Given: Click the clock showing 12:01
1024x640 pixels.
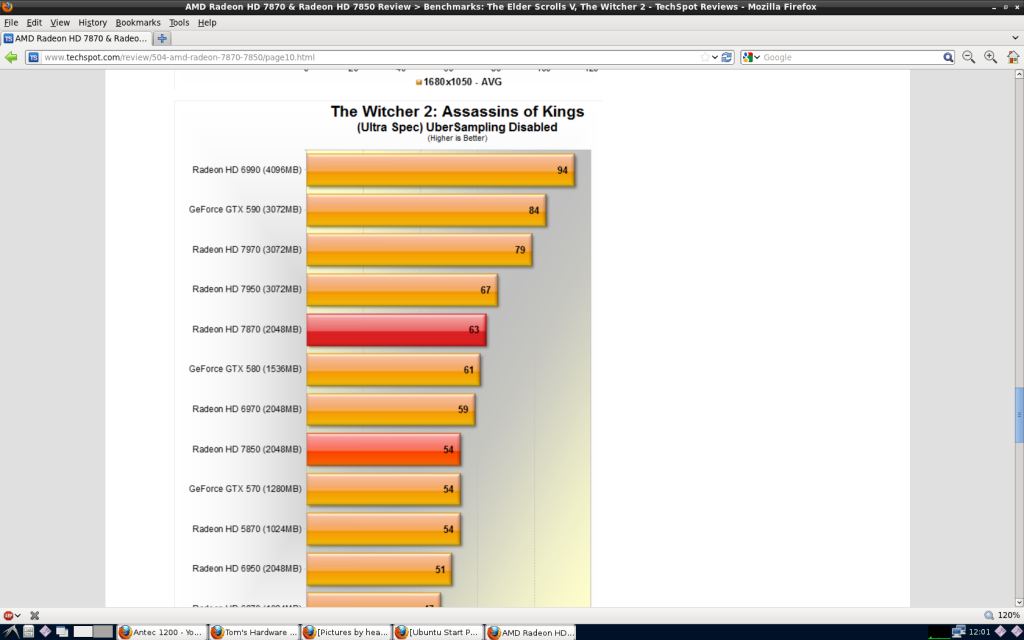Looking at the screenshot, I should 979,632.
